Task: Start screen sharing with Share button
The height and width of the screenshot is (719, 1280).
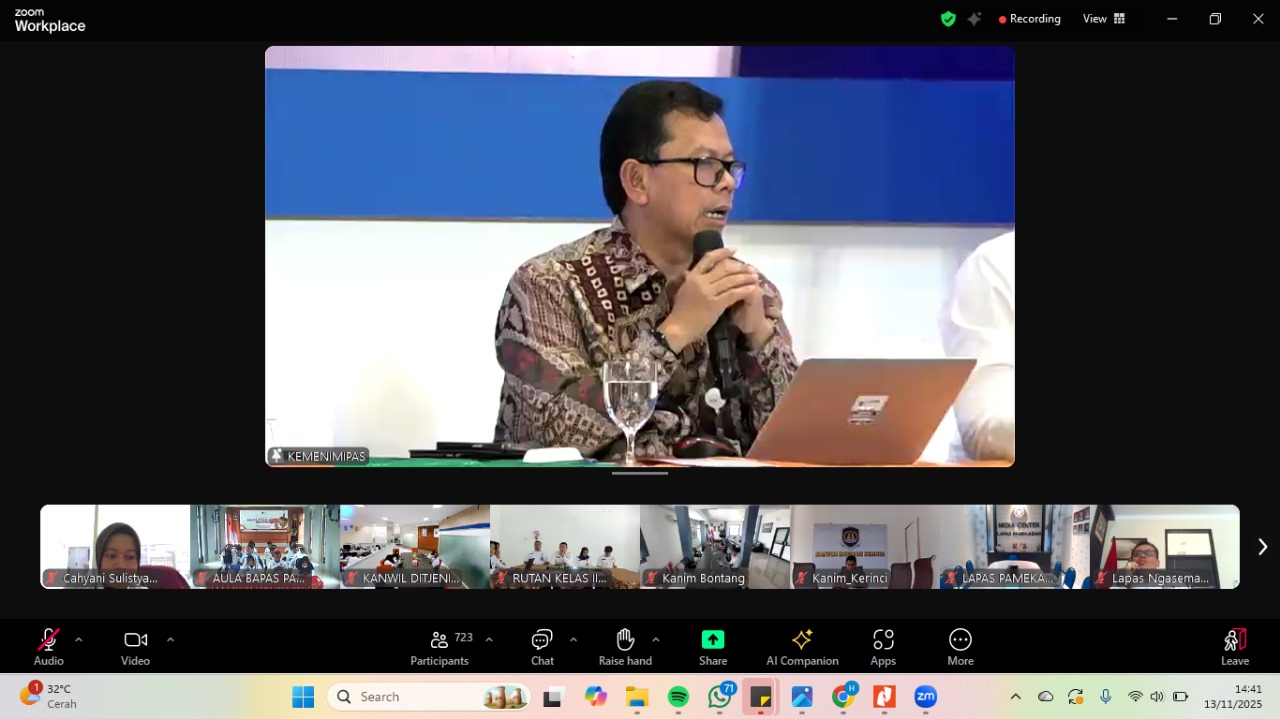Action: pos(713,646)
